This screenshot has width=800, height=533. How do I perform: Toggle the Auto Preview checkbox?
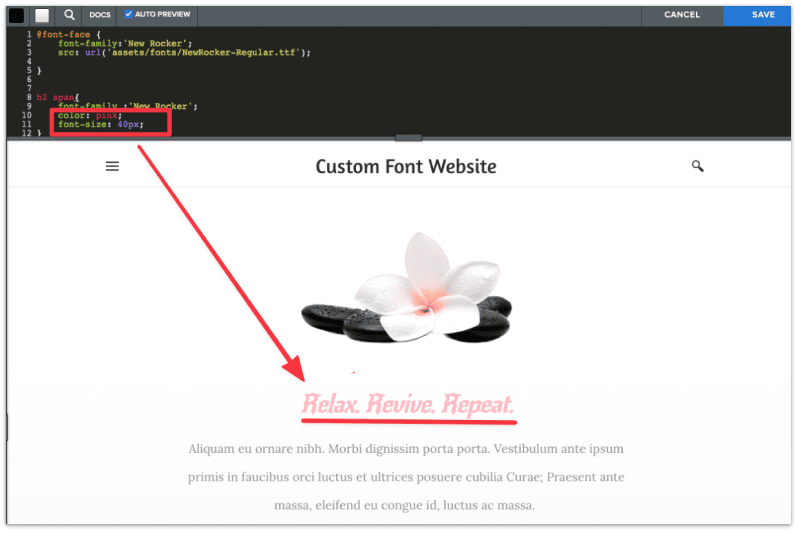coord(128,15)
